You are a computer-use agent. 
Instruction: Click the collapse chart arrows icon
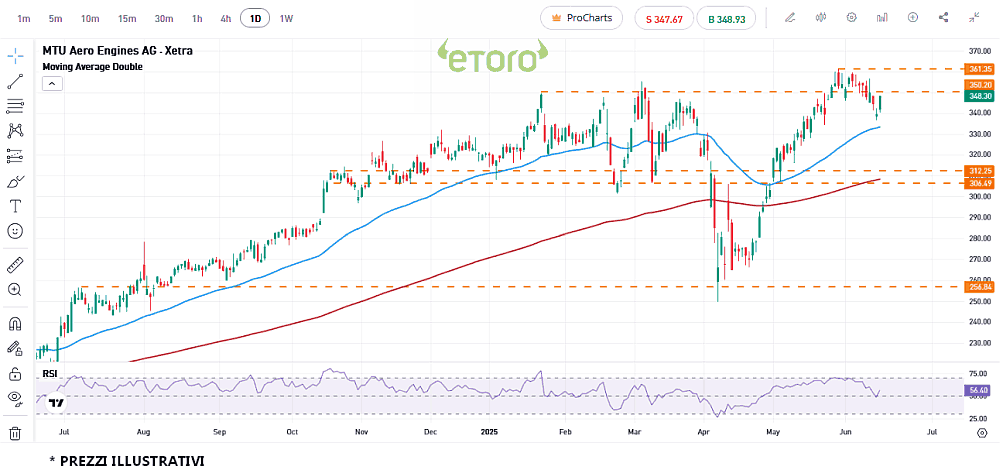[x=974, y=18]
